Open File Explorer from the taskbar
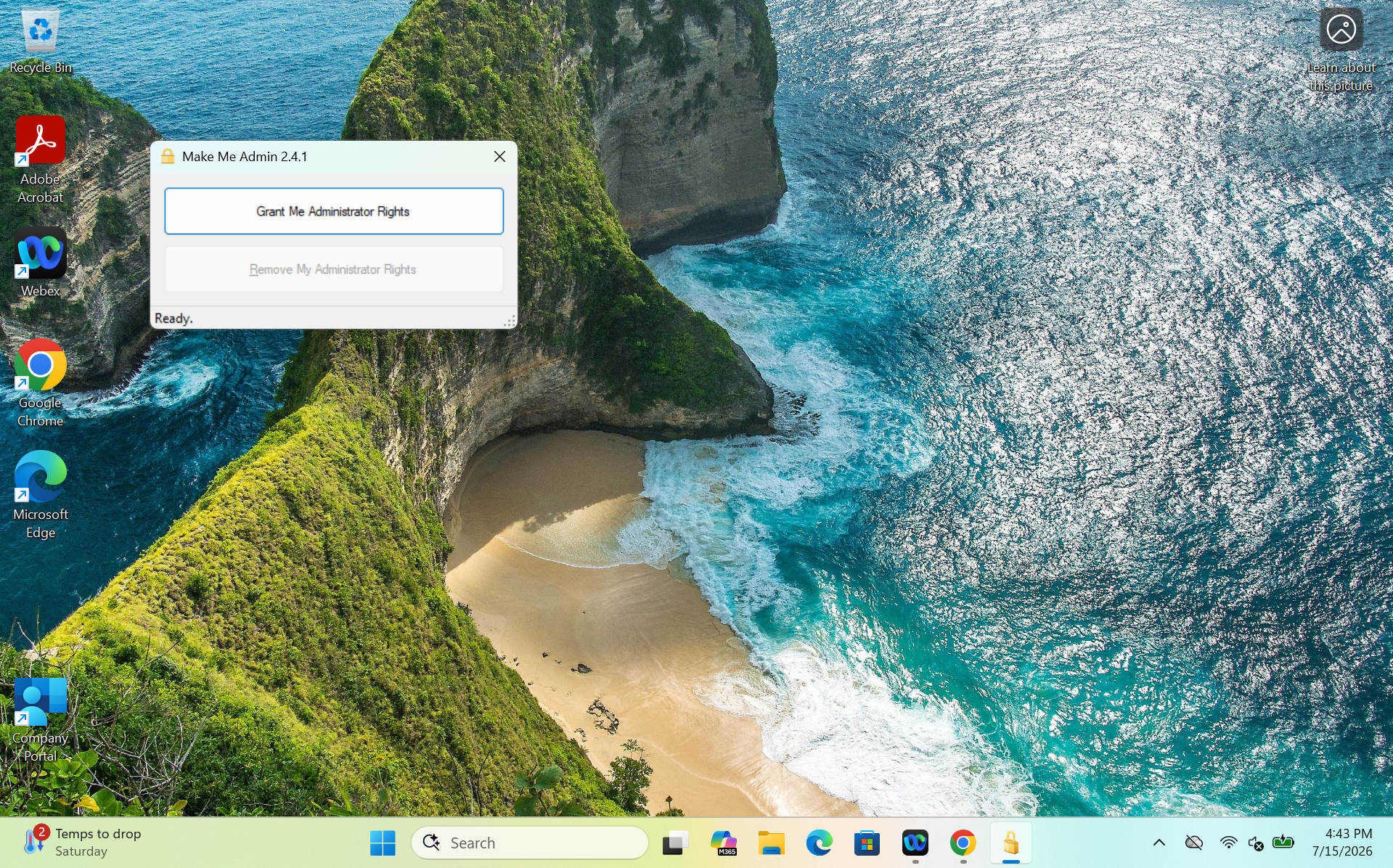Viewport: 1393px width, 868px height. click(771, 843)
